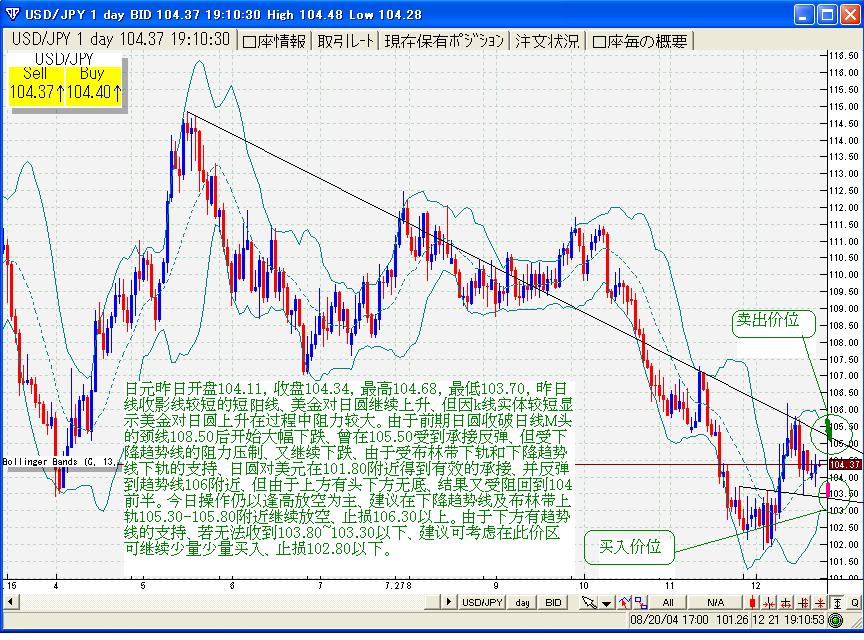Minimize the USD/JPY chart window
This screenshot has height=640, width=864.
(803, 14)
